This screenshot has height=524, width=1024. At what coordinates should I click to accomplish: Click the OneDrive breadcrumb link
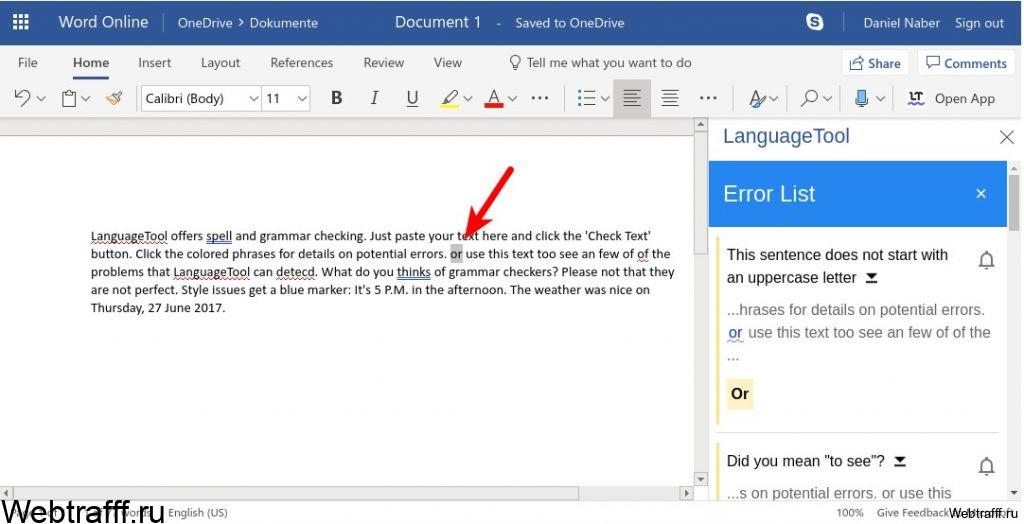click(205, 23)
